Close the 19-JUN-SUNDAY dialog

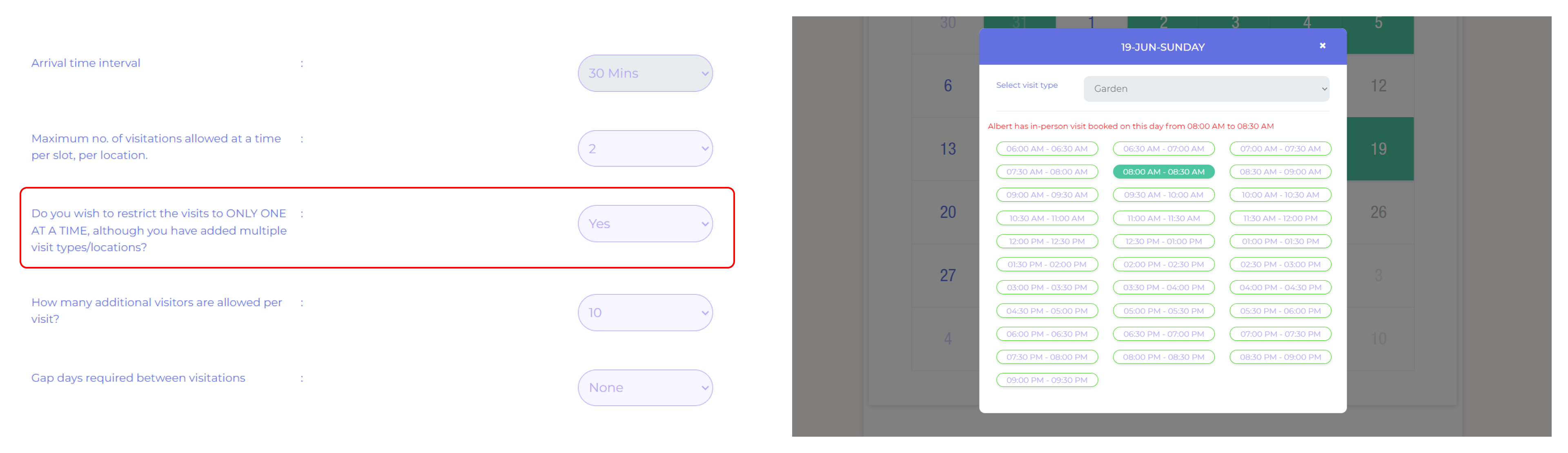[1322, 46]
